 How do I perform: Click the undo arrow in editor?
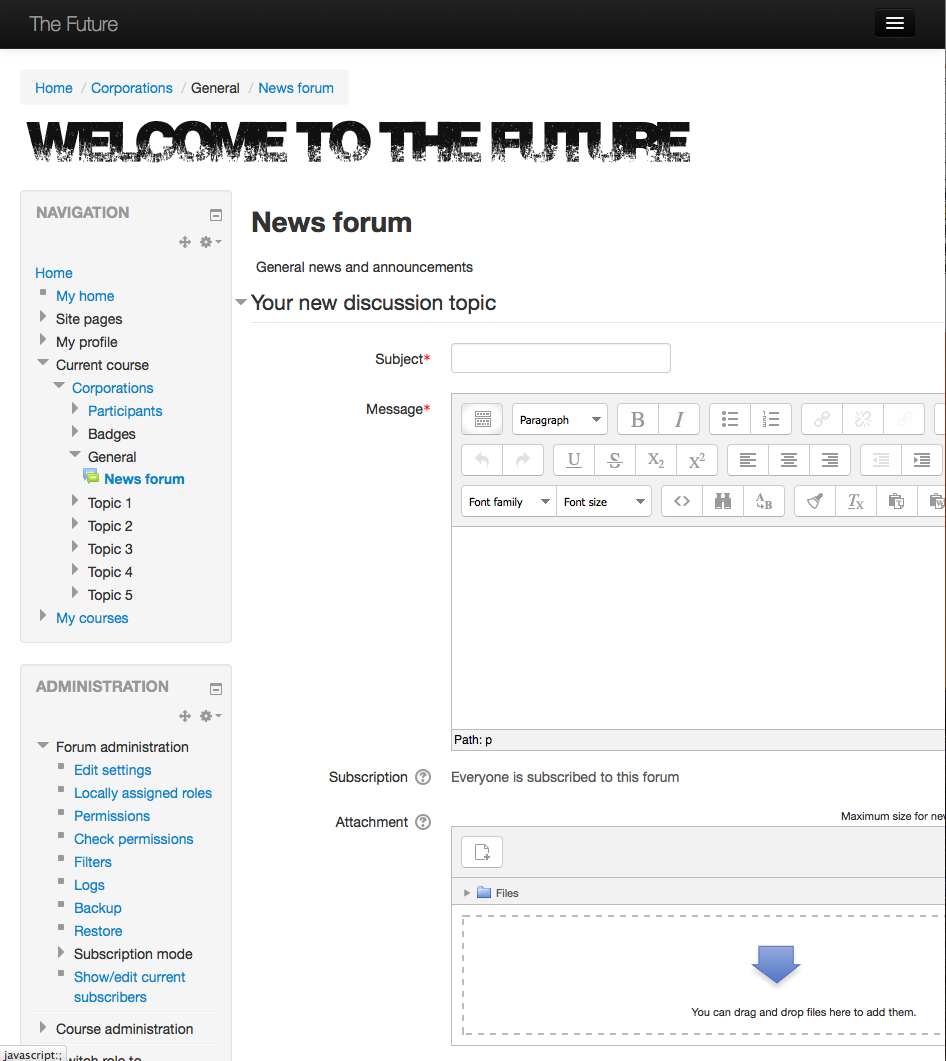(x=482, y=461)
